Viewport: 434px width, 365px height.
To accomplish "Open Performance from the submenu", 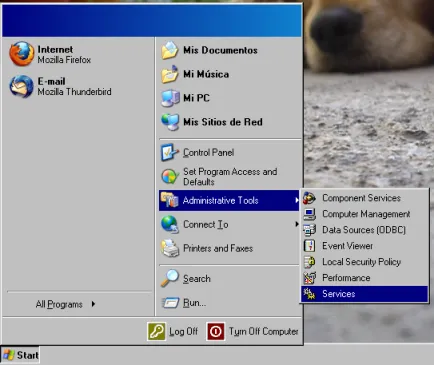I will [x=364, y=278].
